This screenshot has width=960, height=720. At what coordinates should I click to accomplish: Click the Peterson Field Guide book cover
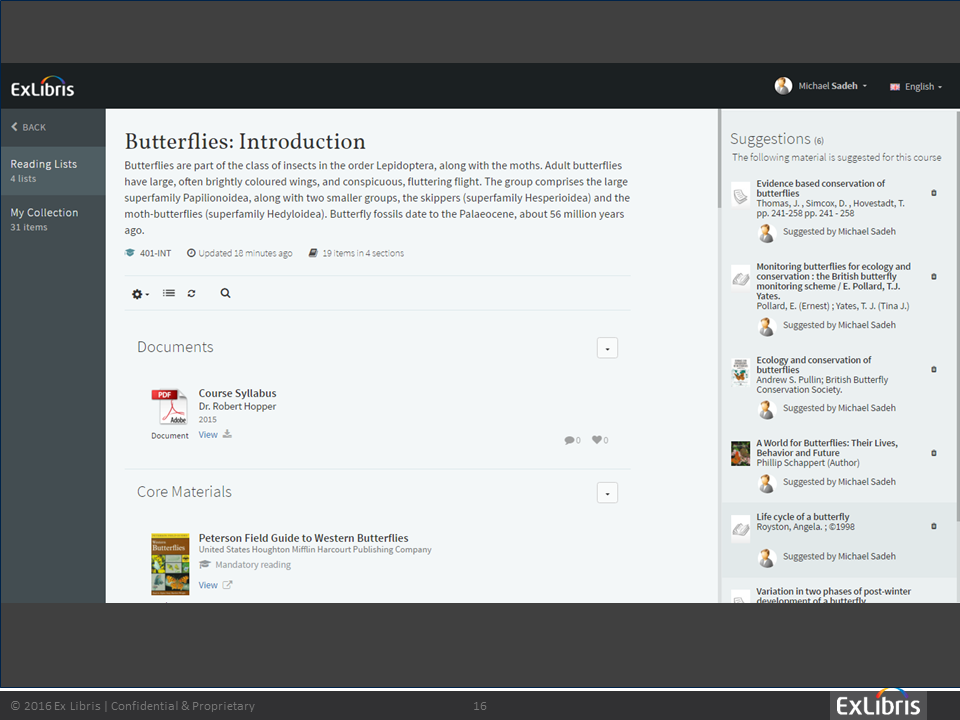coord(170,564)
